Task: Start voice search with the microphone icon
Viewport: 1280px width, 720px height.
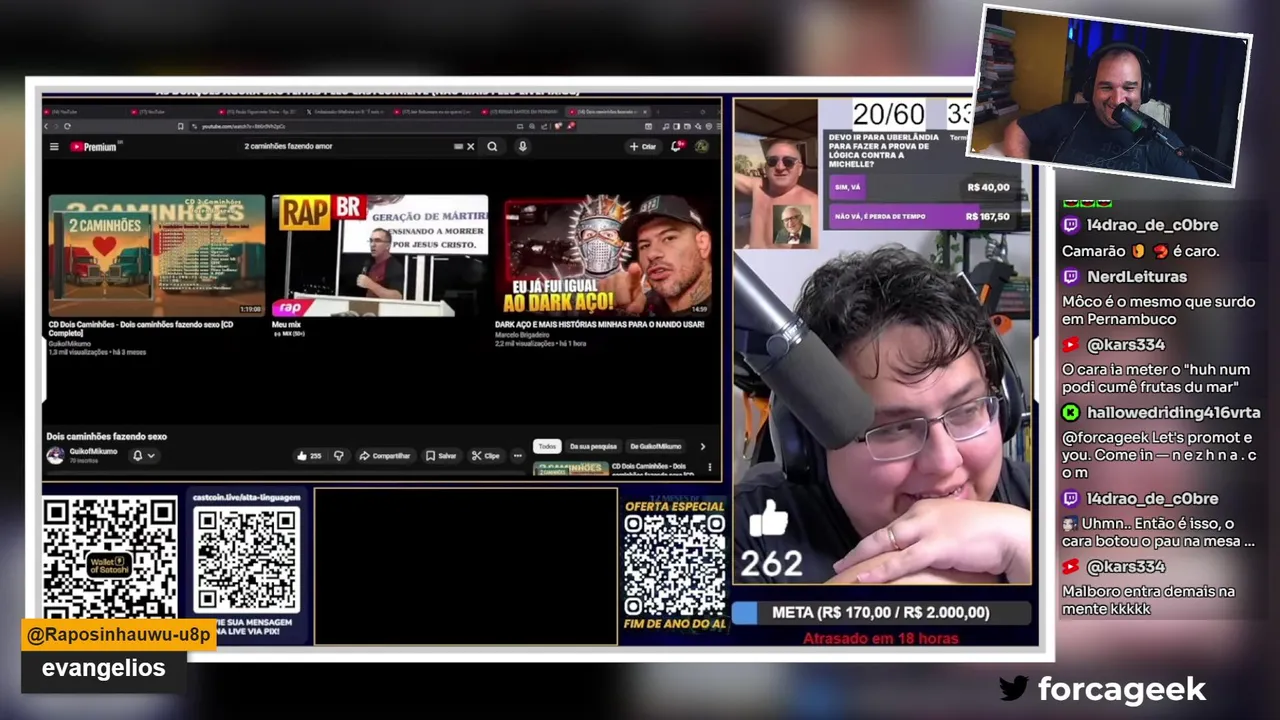Action: pos(522,147)
